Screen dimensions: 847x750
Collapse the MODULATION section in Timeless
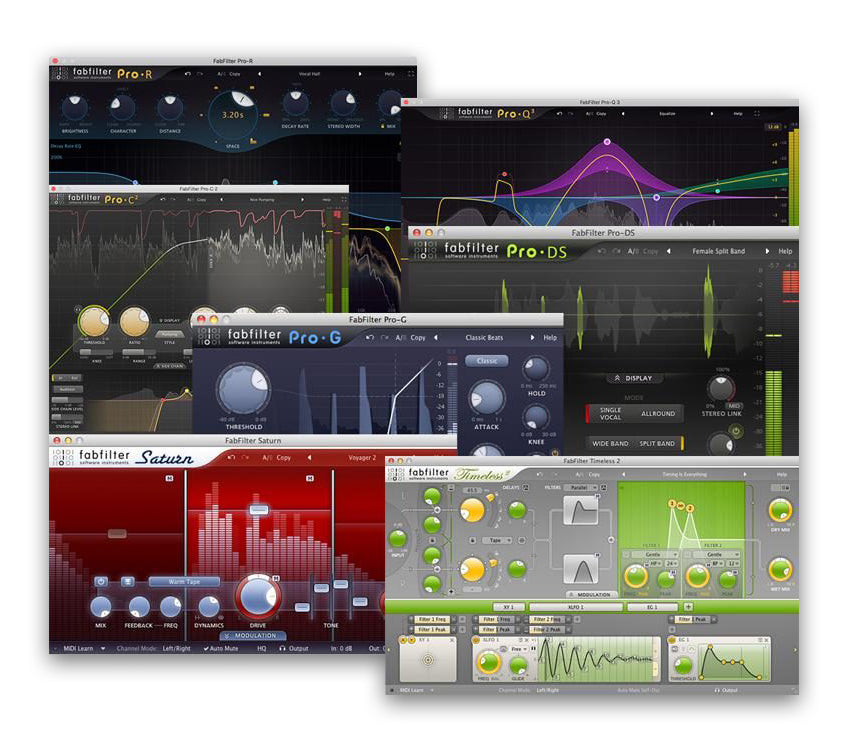[x=590, y=594]
